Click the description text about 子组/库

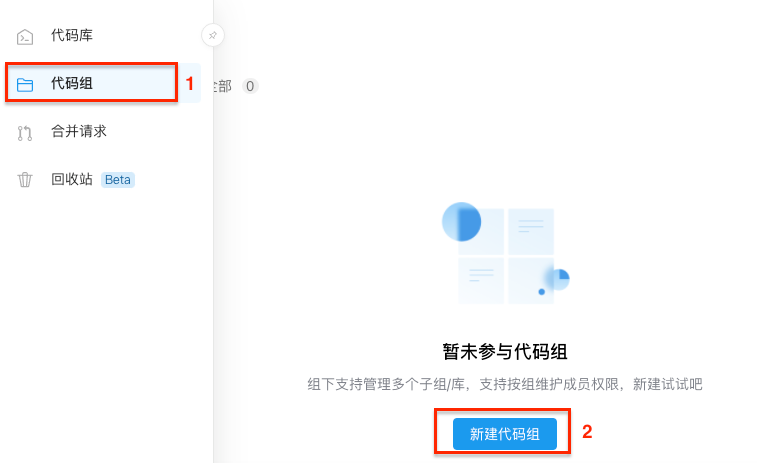coord(505,384)
